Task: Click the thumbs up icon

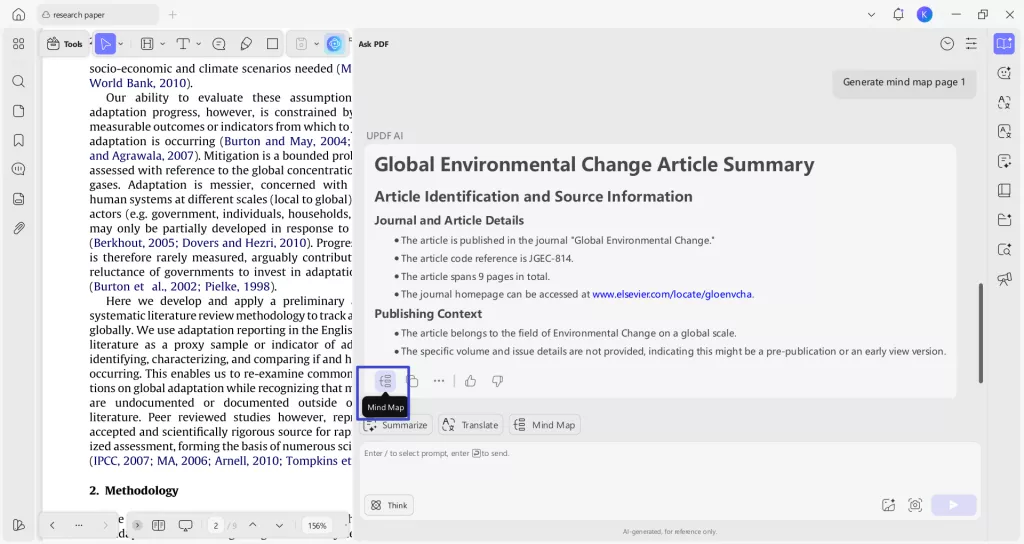Action: pos(470,381)
